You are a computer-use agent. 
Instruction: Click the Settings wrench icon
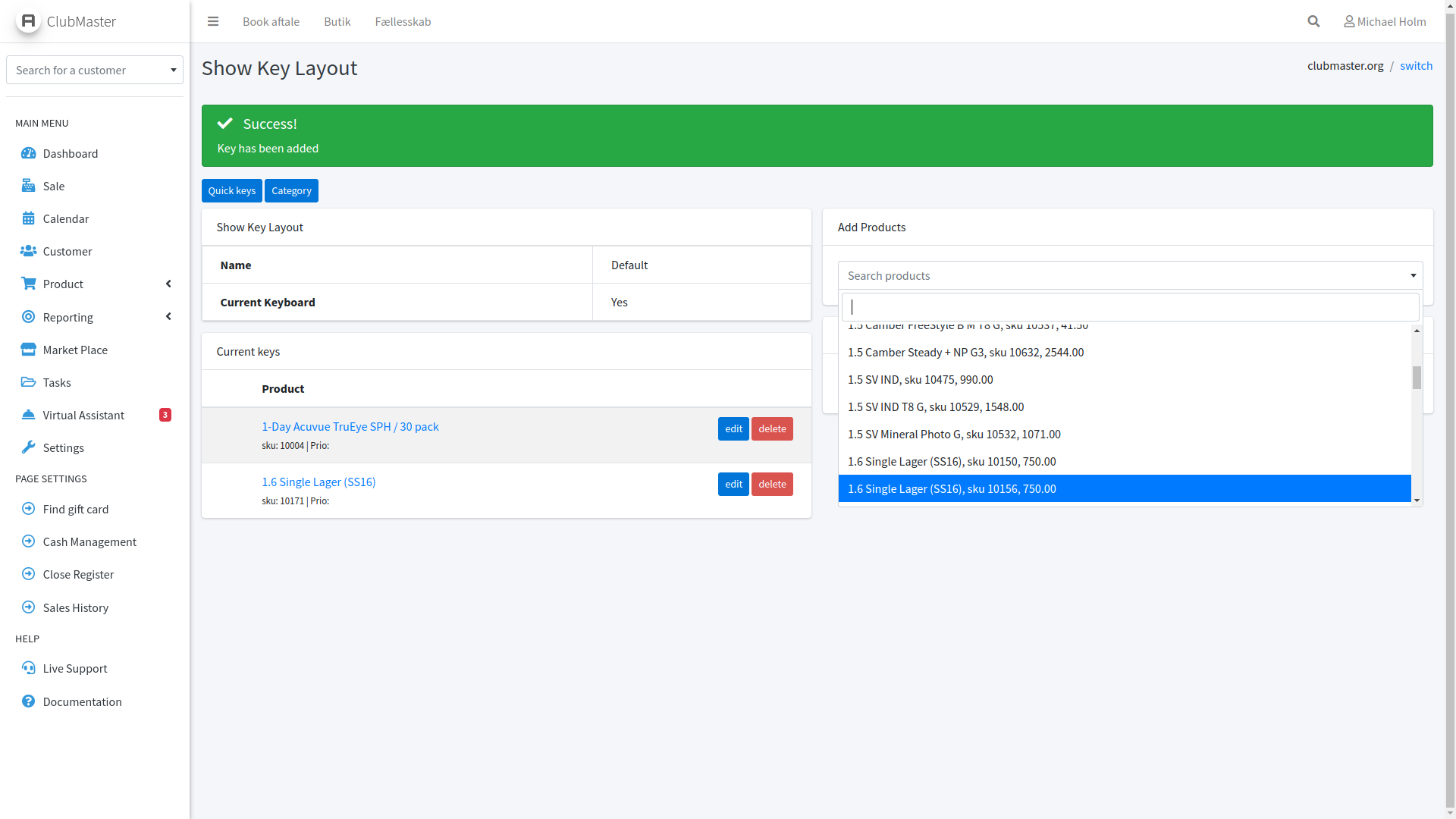(x=29, y=447)
